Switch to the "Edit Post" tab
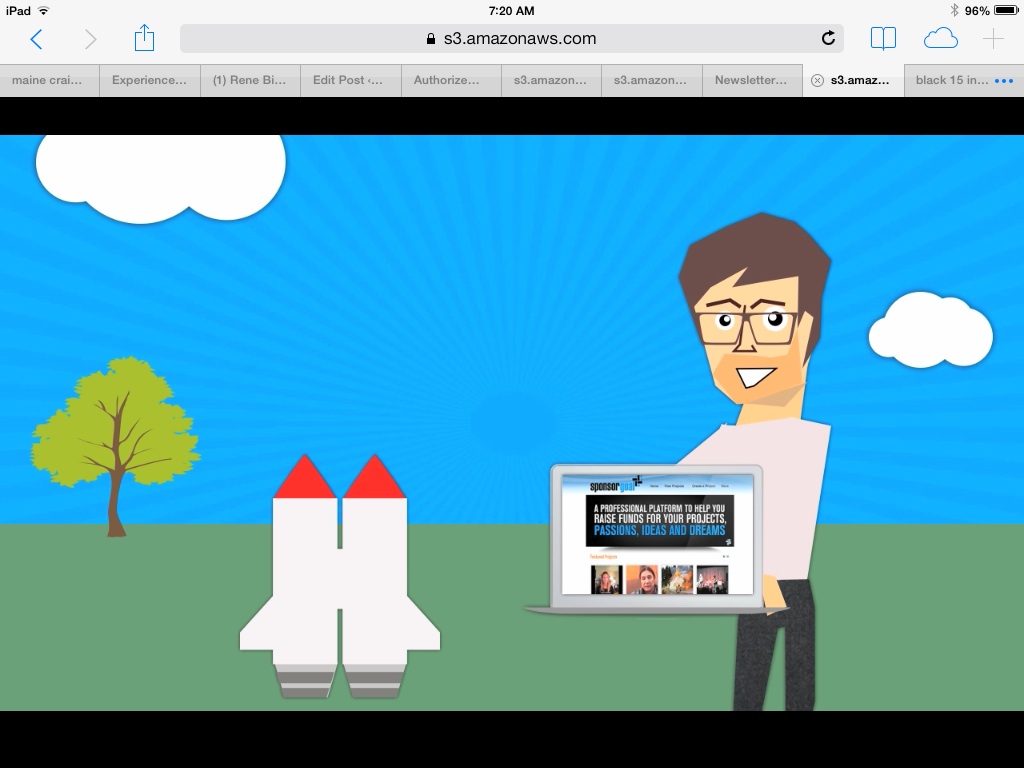1024x768 pixels. [x=348, y=80]
